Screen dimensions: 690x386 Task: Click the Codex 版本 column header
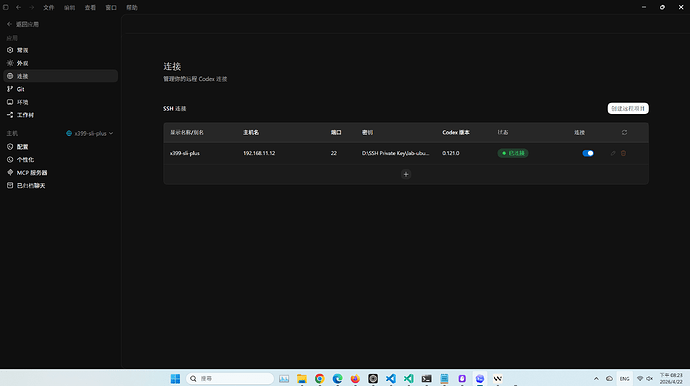click(456, 132)
